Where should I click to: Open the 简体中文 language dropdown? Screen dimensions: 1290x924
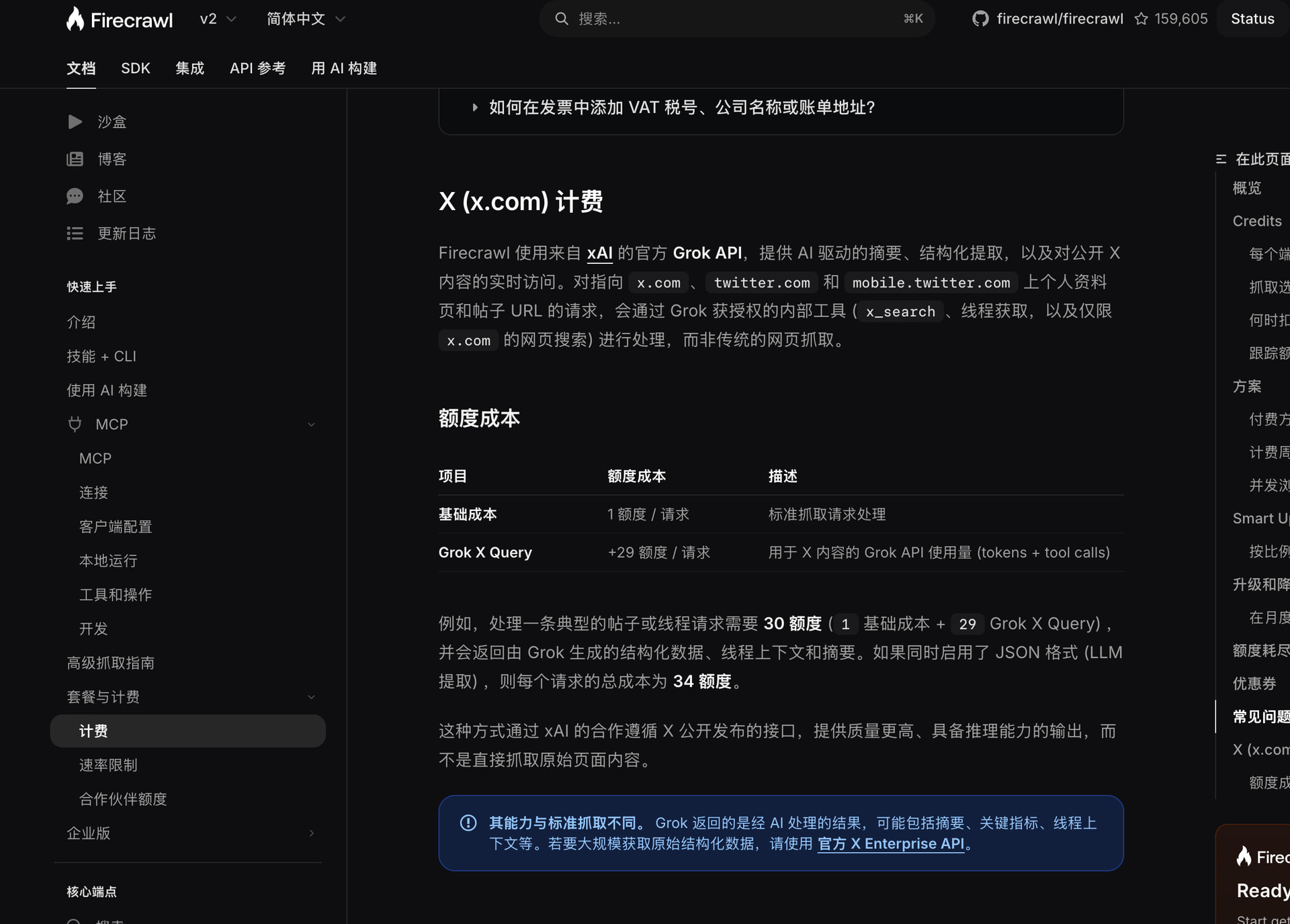(306, 19)
